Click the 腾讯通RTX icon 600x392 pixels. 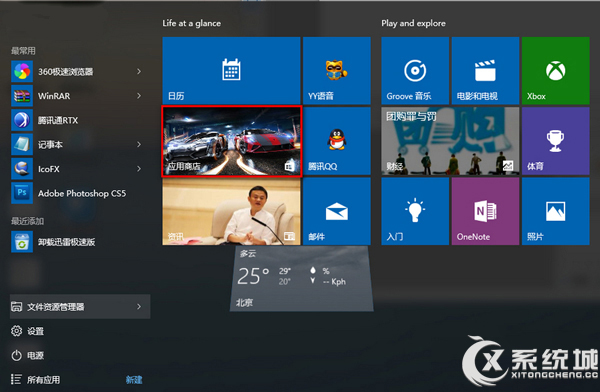(x=22, y=120)
